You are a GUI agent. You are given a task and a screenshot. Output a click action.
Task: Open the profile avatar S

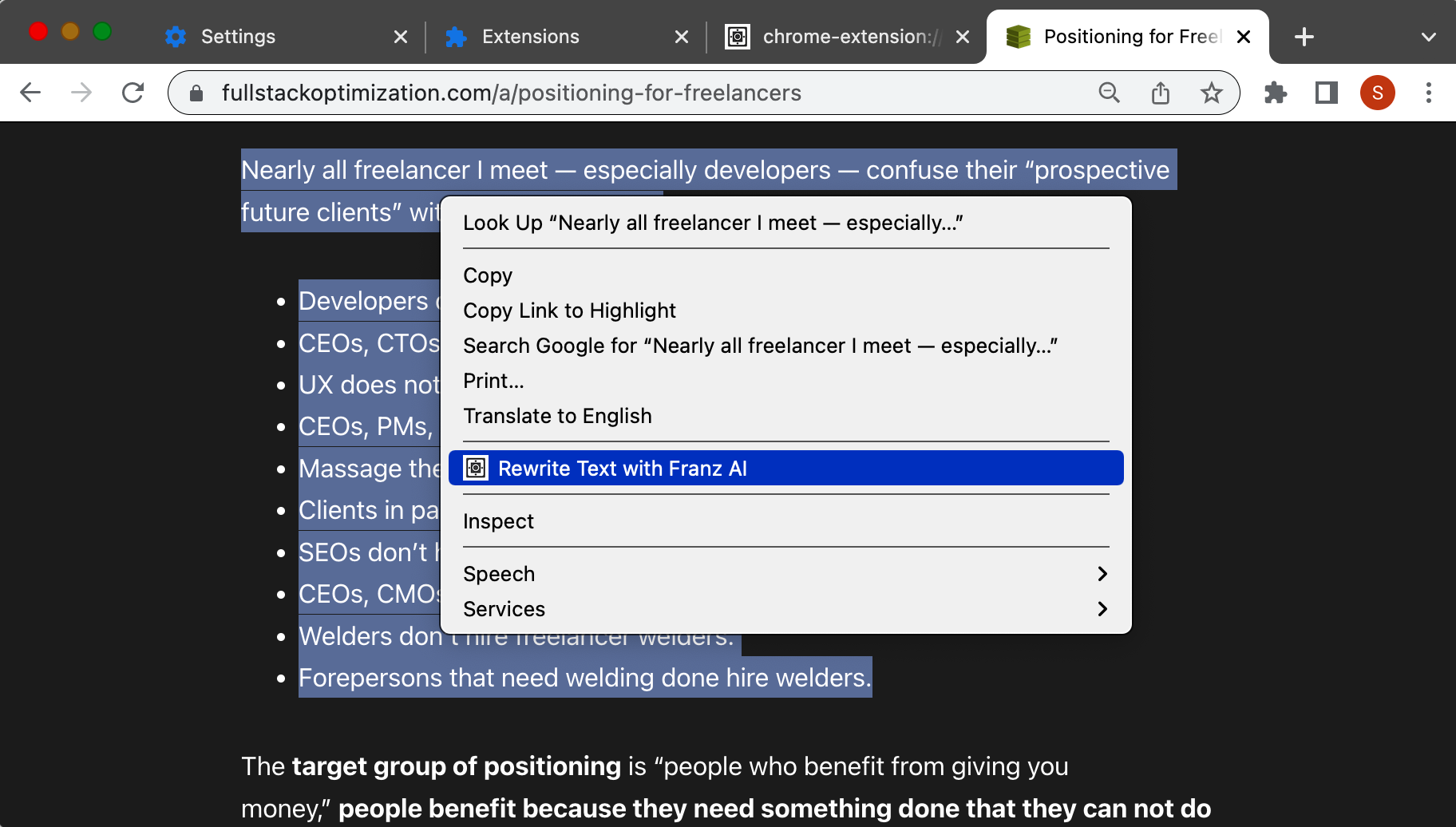[1378, 93]
